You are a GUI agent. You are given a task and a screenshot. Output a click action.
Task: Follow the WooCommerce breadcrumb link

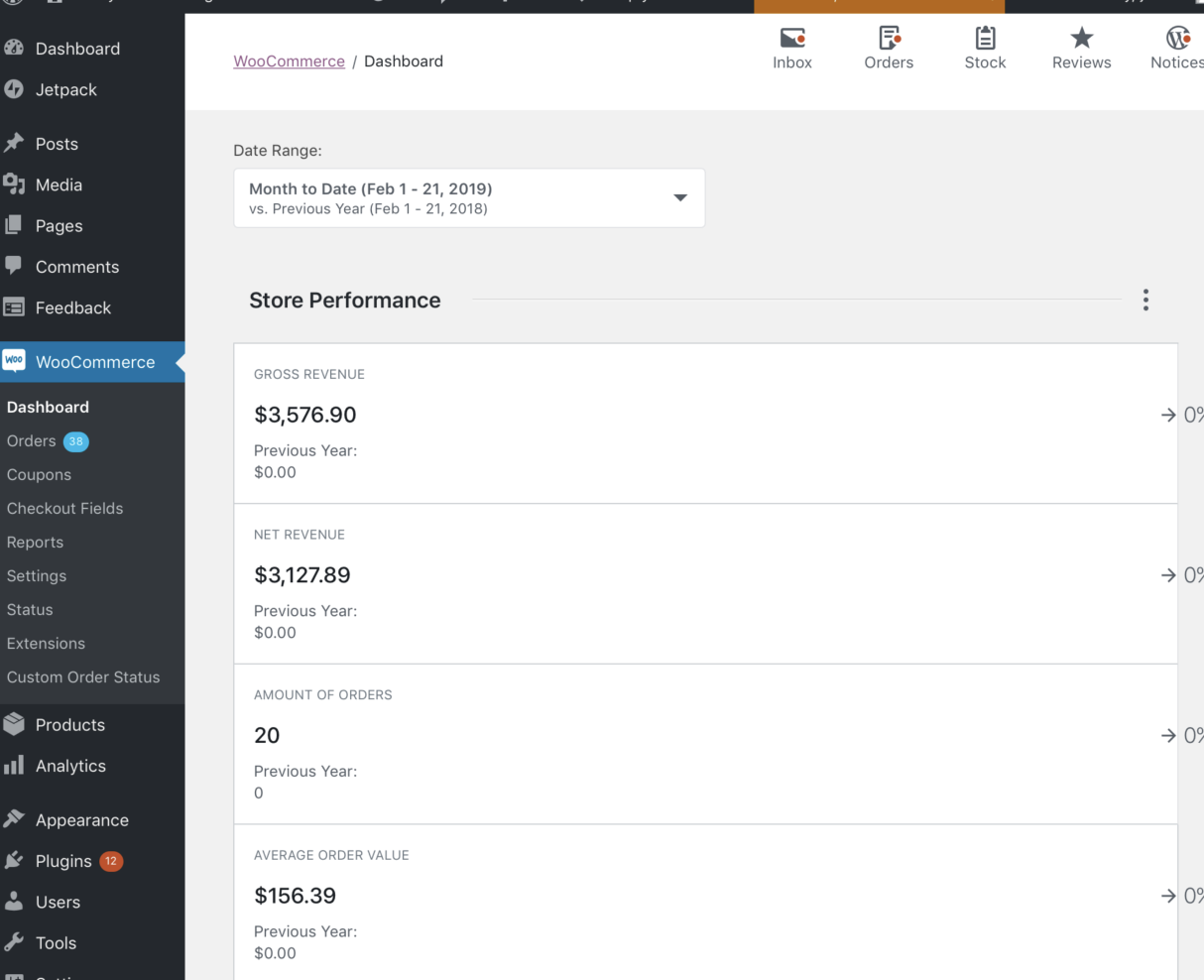[x=290, y=61]
